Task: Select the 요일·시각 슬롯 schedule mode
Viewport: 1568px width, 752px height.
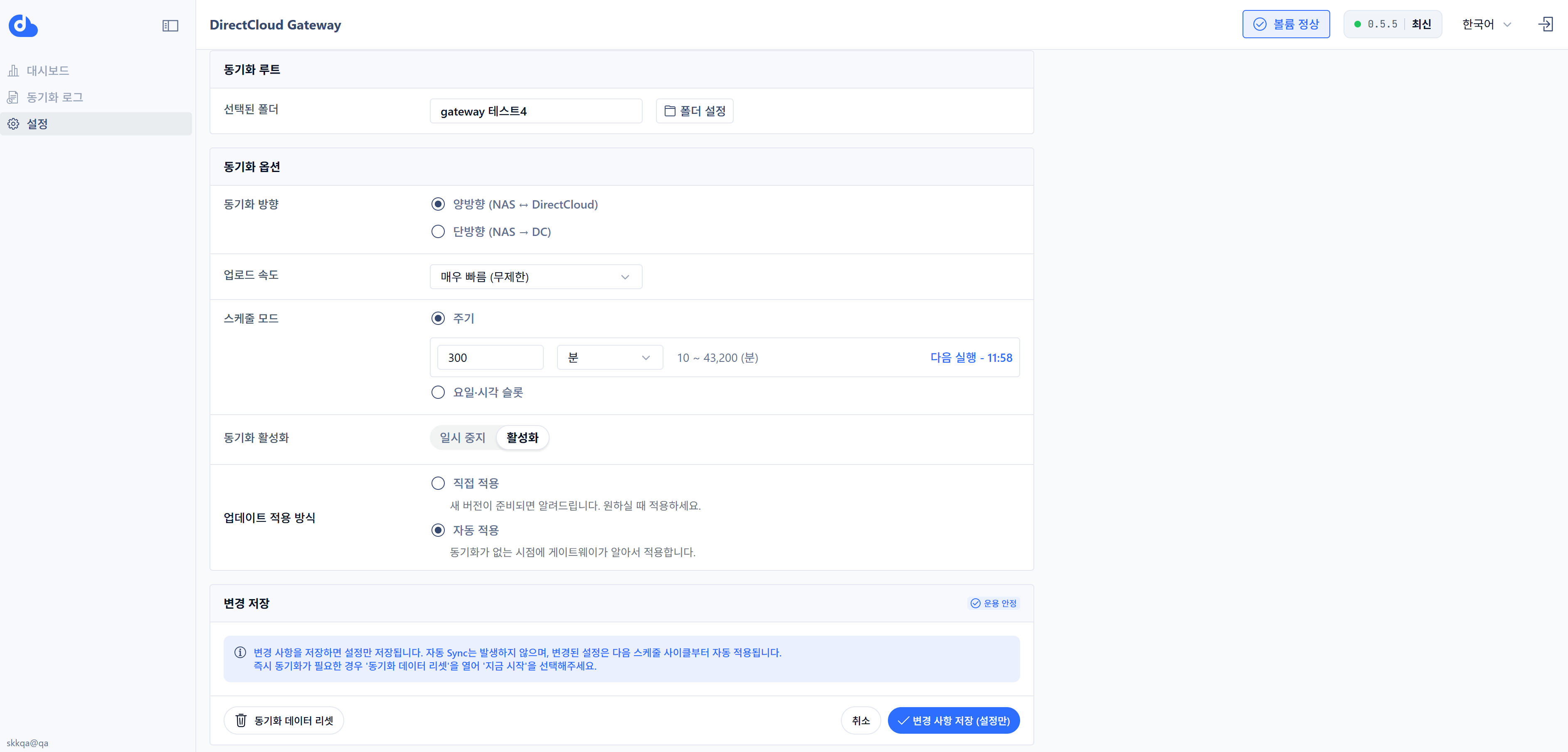Action: [x=438, y=393]
